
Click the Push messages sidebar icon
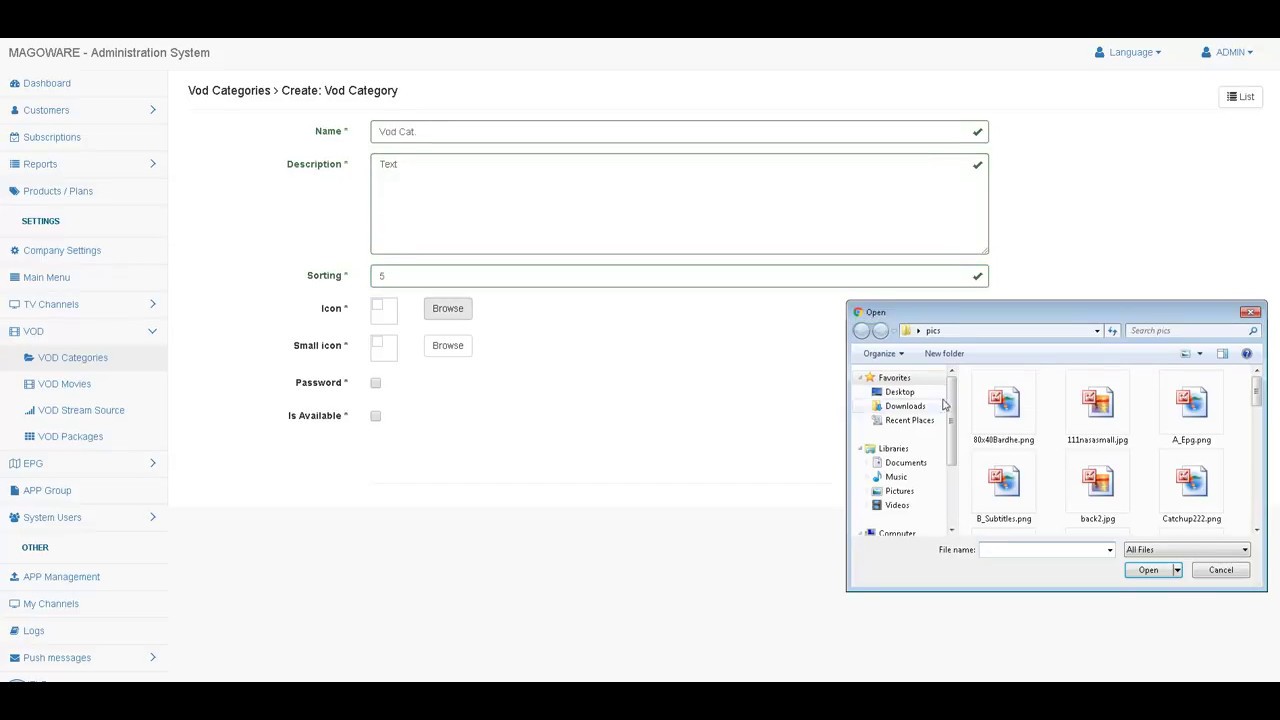15,657
